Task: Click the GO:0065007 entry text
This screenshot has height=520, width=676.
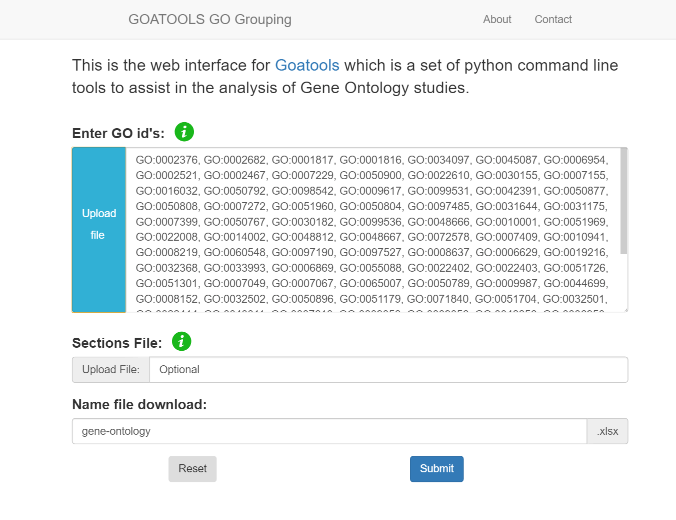Action: 370,283
